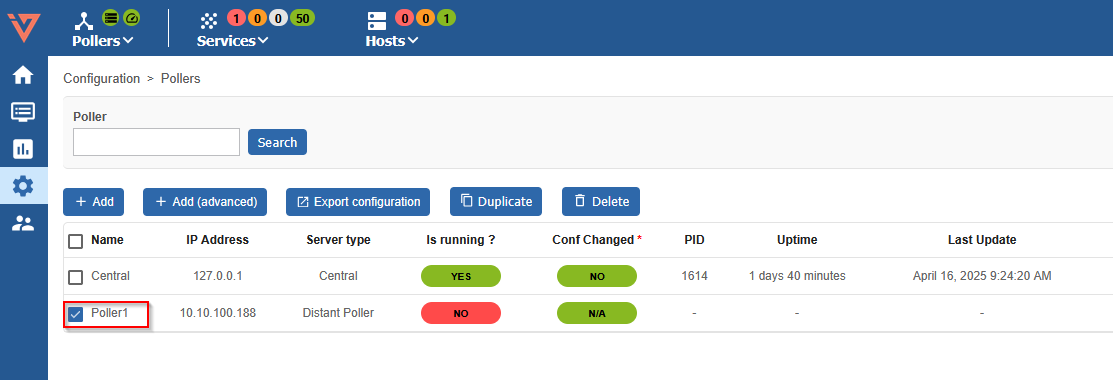Open the Reporting chart section in sidebar
Image resolution: width=1113 pixels, height=380 pixels.
pos(23,149)
